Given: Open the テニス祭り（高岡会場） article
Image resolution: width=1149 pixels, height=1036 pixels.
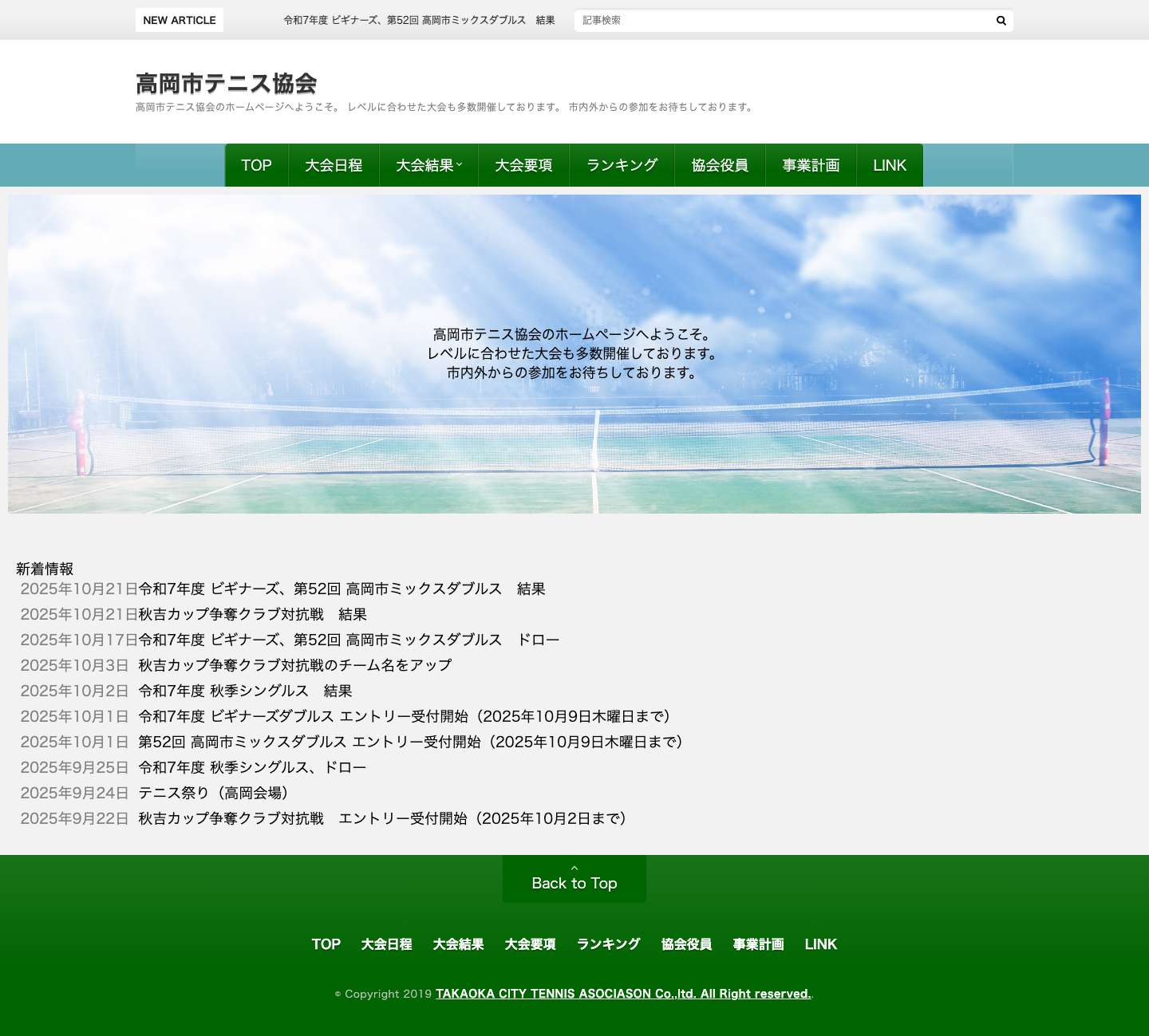Looking at the screenshot, I should click(212, 793).
